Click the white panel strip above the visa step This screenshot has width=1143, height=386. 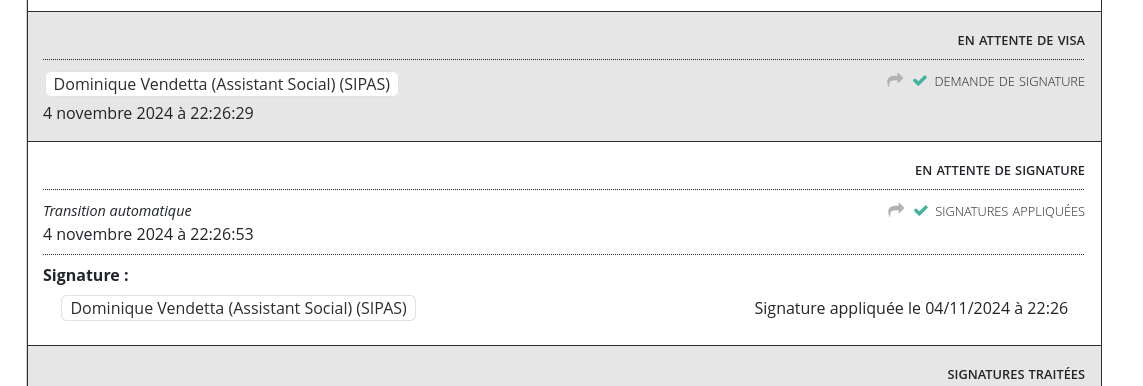(x=564, y=5)
